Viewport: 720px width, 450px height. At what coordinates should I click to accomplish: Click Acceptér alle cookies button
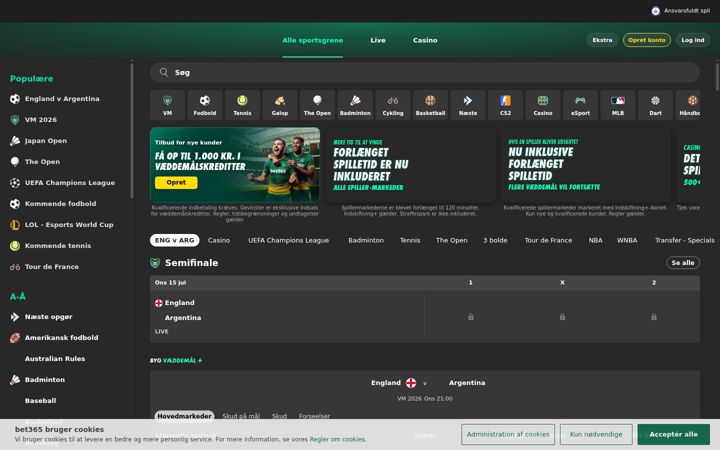(673, 434)
